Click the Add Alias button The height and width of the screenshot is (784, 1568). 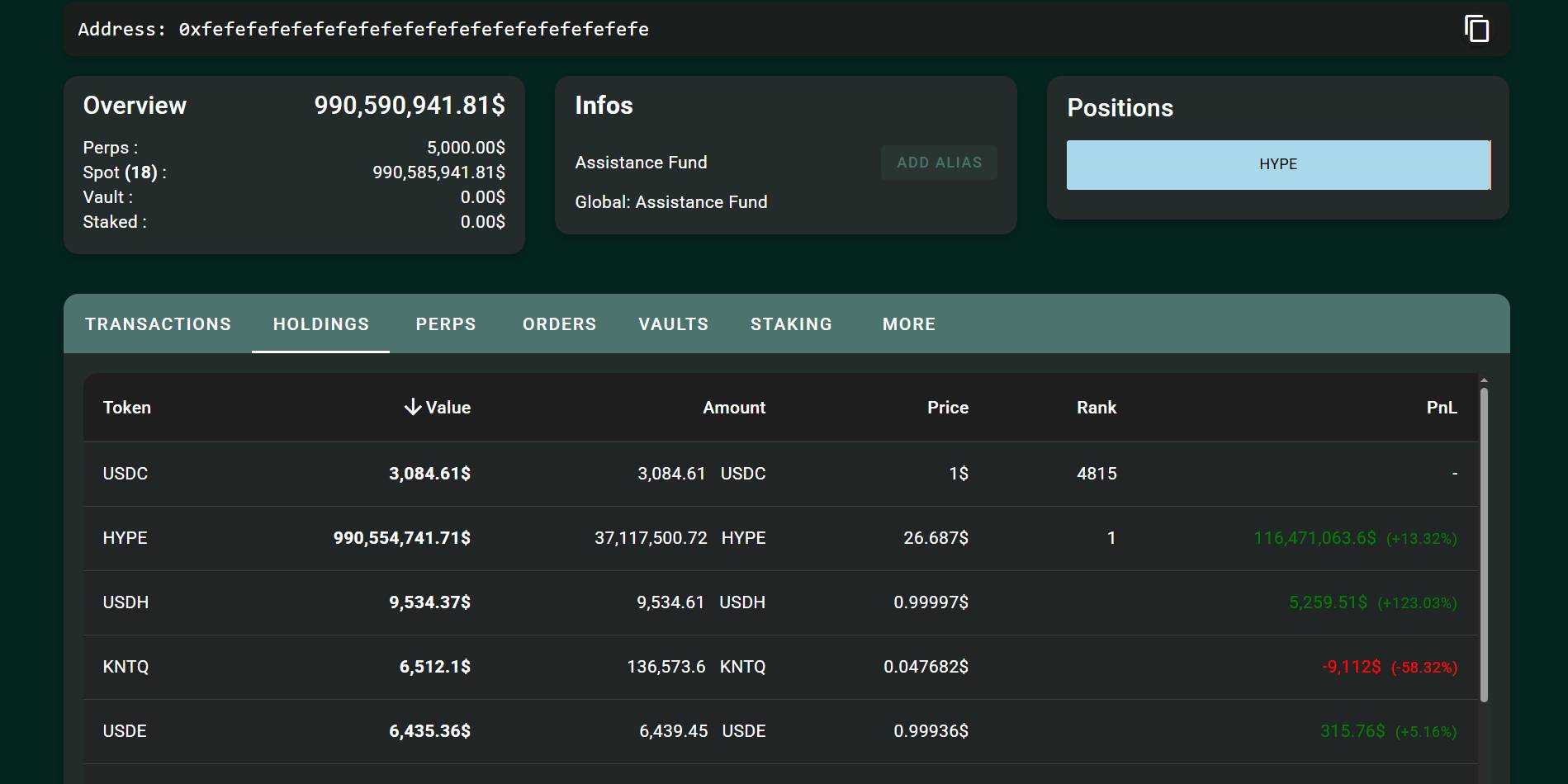(x=939, y=163)
